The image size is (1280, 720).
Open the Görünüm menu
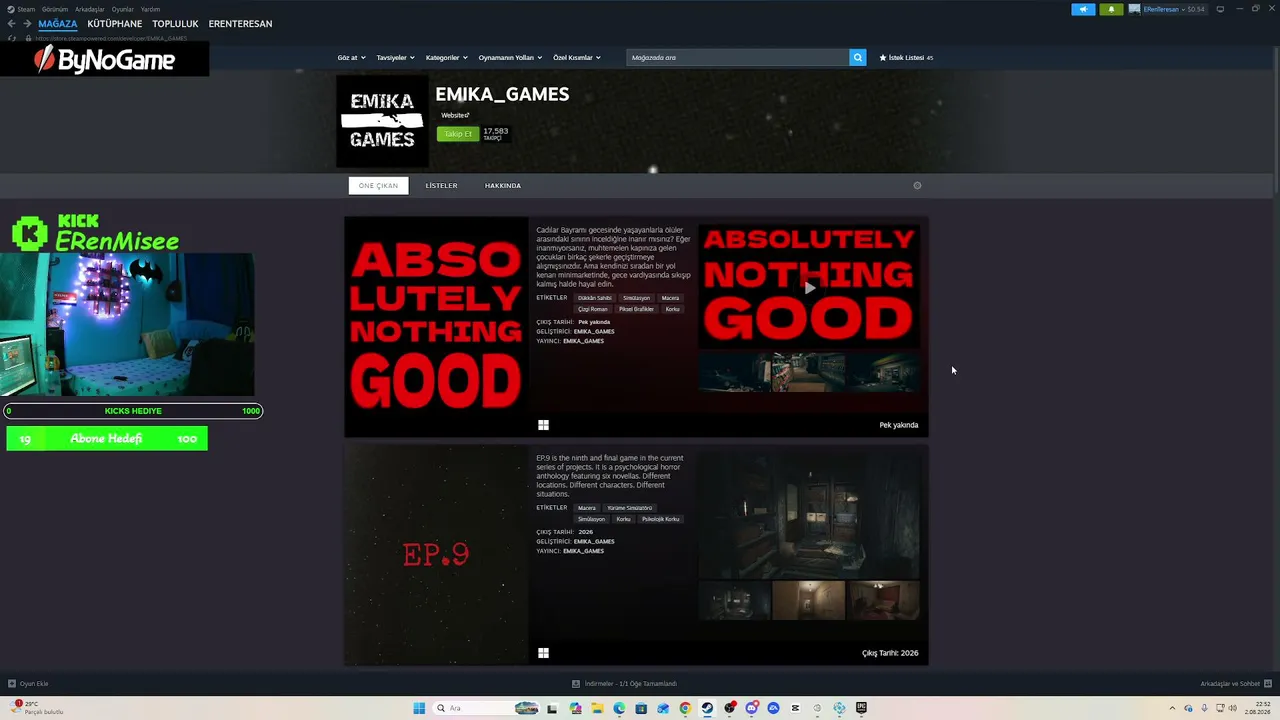pos(55,9)
